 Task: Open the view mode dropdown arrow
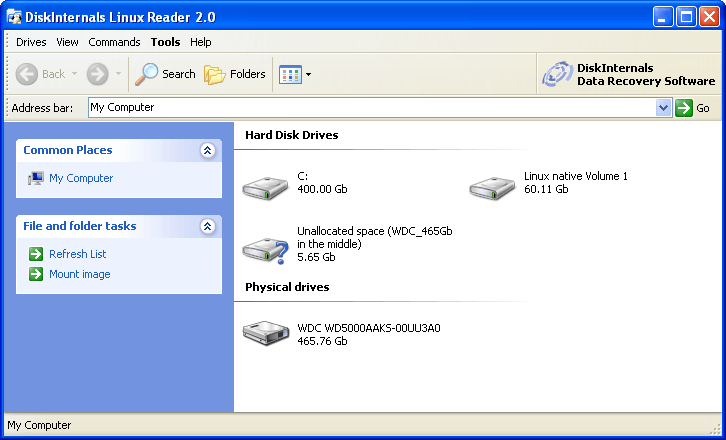pyautogui.click(x=308, y=75)
